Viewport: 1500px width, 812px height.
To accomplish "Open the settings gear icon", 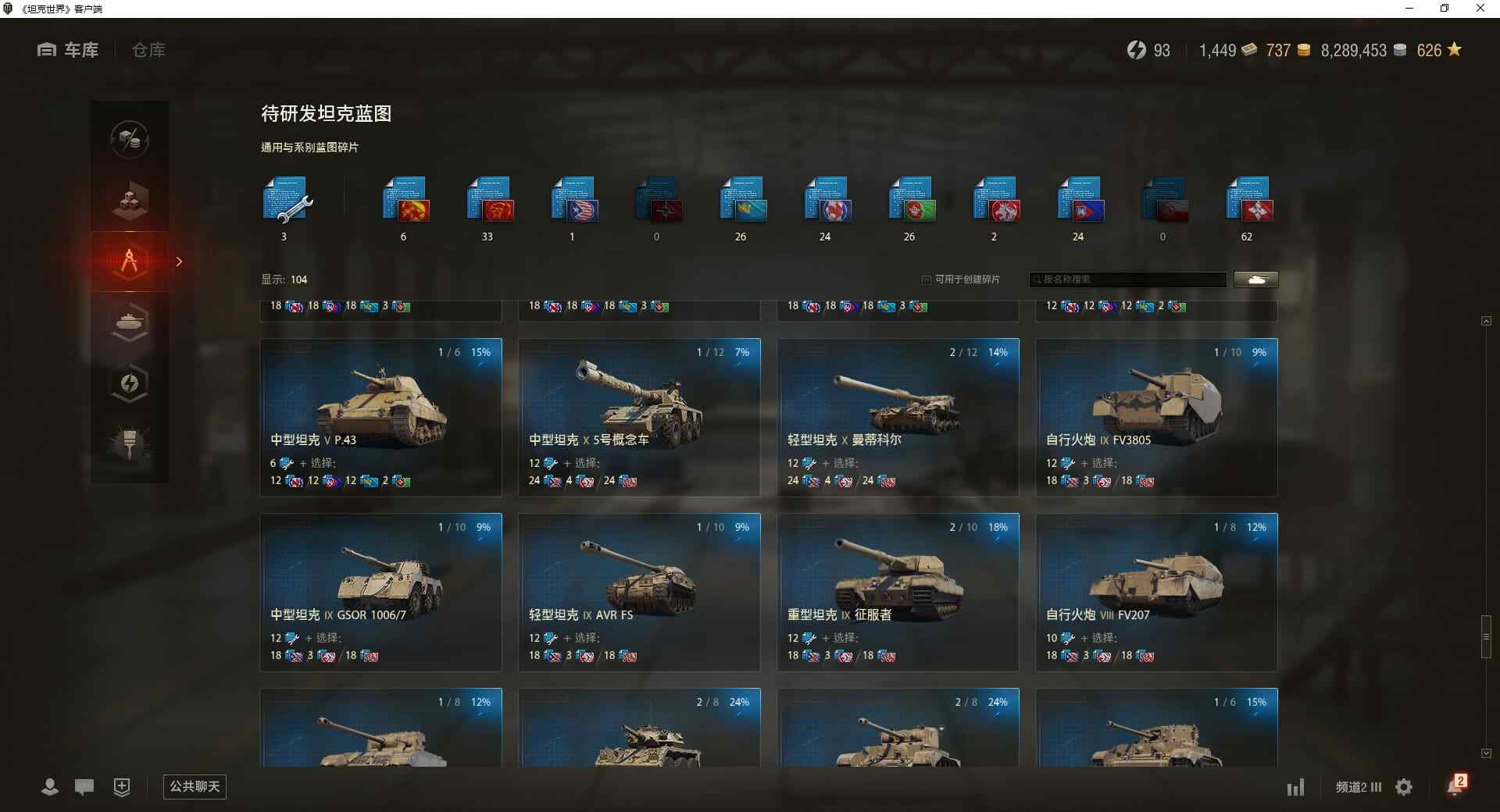I will pyautogui.click(x=1404, y=787).
